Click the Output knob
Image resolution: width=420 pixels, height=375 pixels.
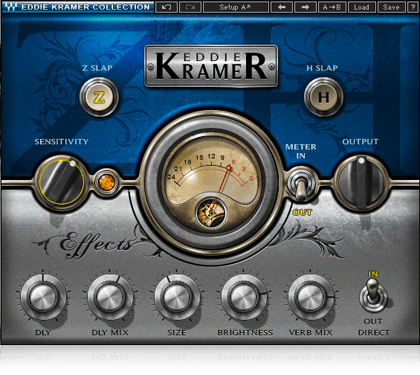pyautogui.click(x=361, y=182)
